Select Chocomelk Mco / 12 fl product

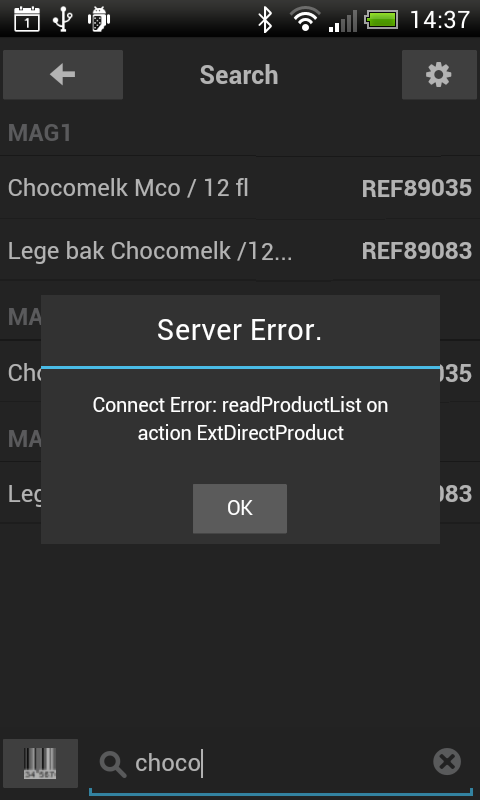pos(128,188)
